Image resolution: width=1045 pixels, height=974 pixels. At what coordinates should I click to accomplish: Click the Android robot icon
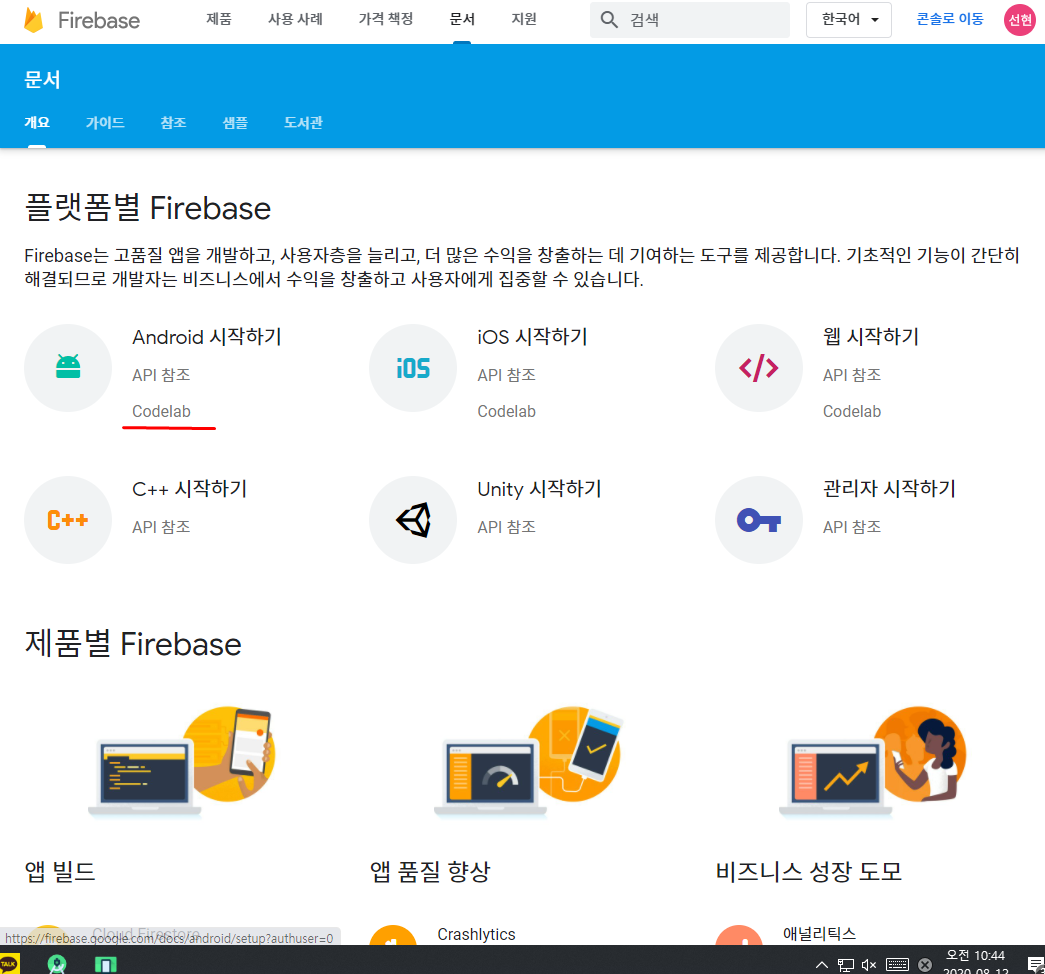click(68, 367)
